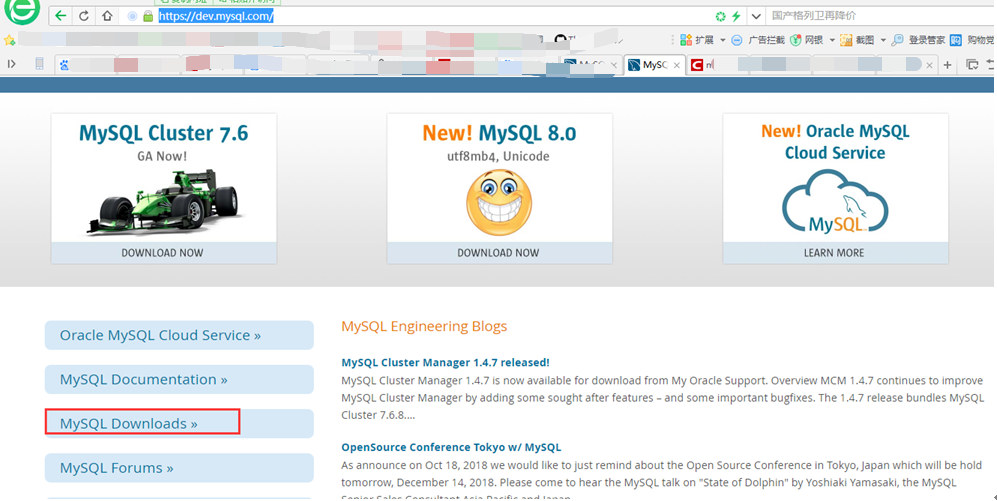Viewport: 997px width, 501px height.
Task: Click the 截图 screenshot icon
Action: click(x=846, y=40)
